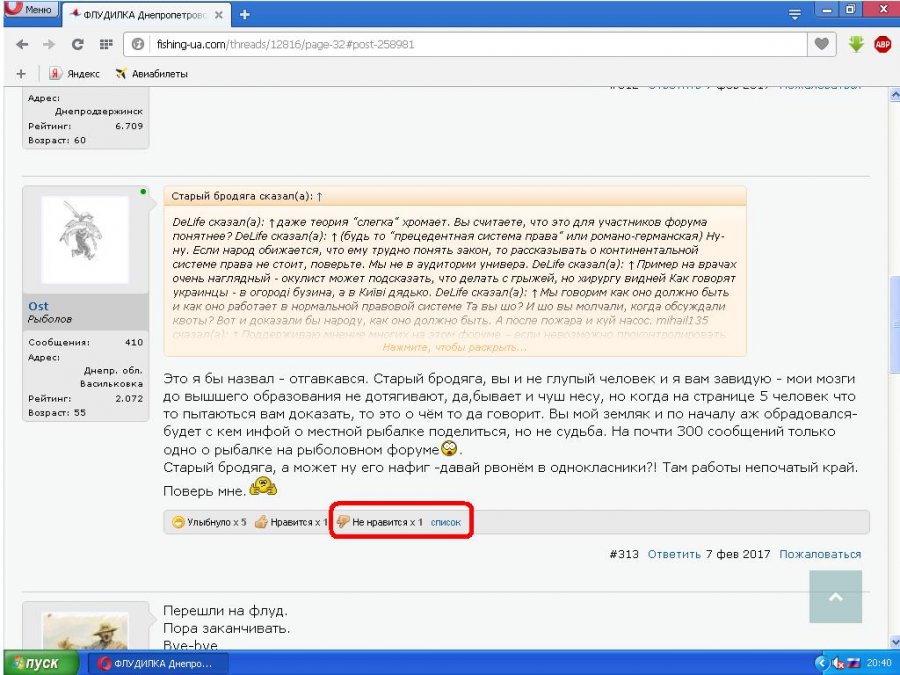
Task: Expand quote via Нажмите, чтобы раскрыть
Action: coord(454,347)
